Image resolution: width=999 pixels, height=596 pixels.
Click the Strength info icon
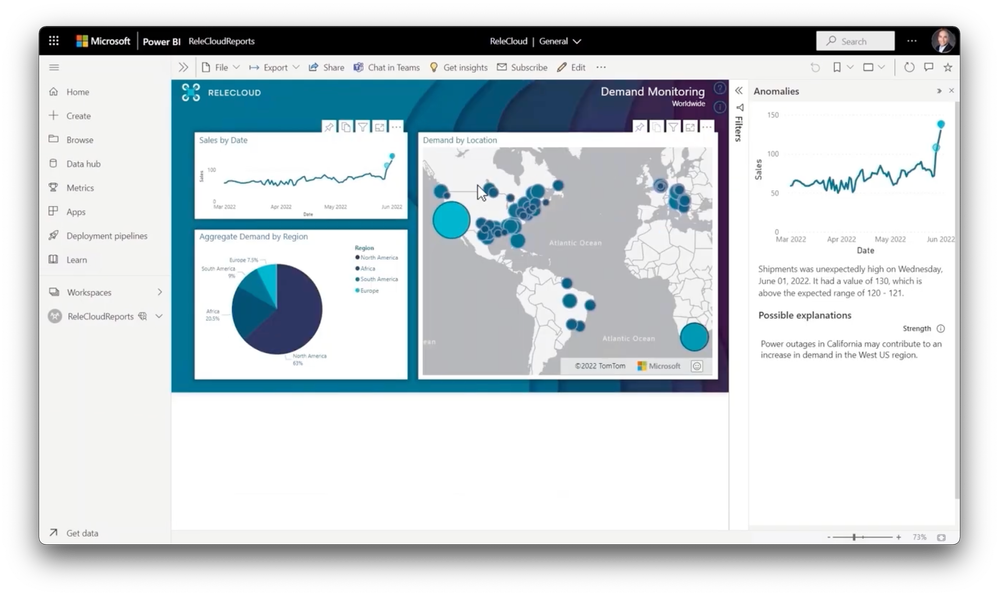940,329
